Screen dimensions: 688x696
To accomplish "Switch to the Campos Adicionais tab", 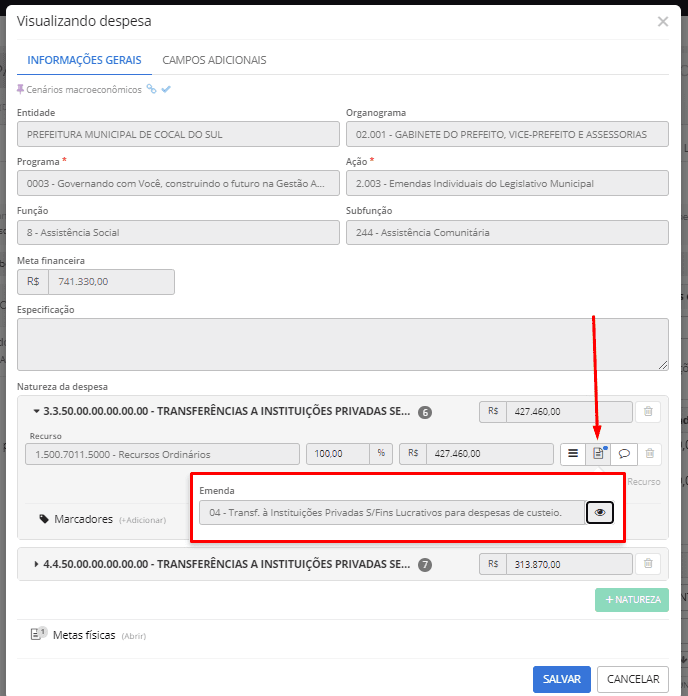I will (x=214, y=60).
